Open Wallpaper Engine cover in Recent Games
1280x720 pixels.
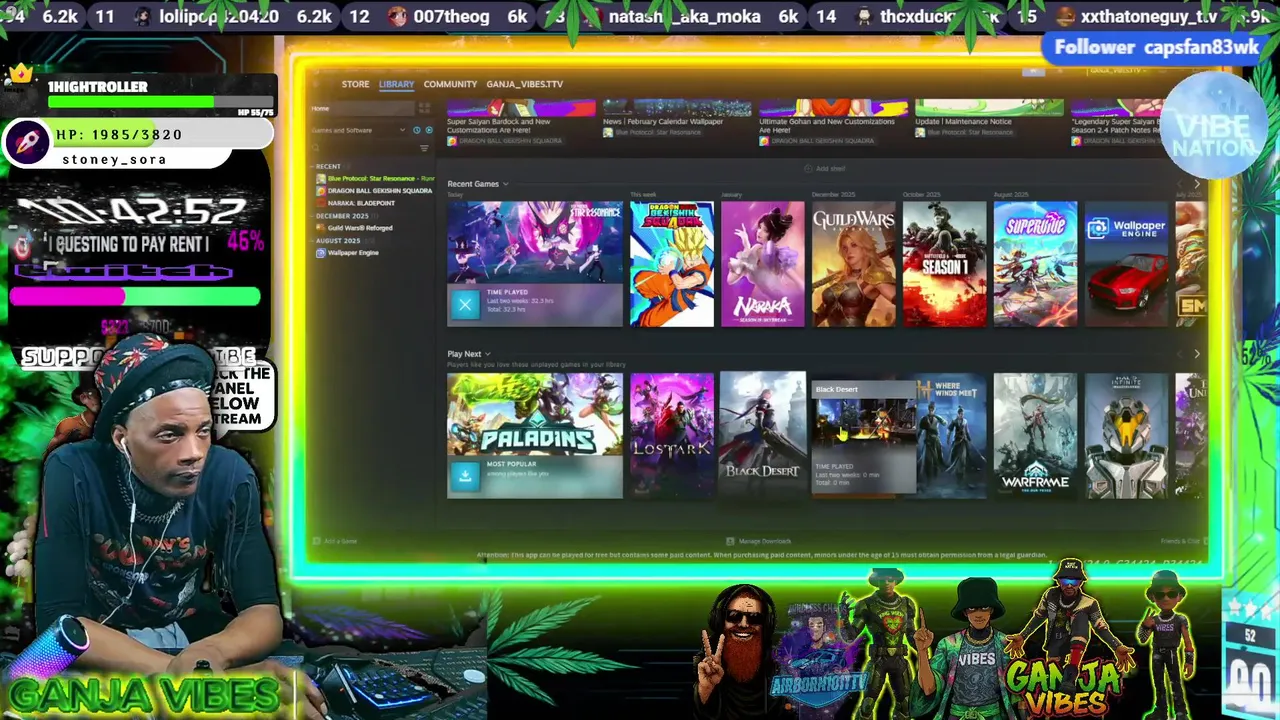point(1126,264)
